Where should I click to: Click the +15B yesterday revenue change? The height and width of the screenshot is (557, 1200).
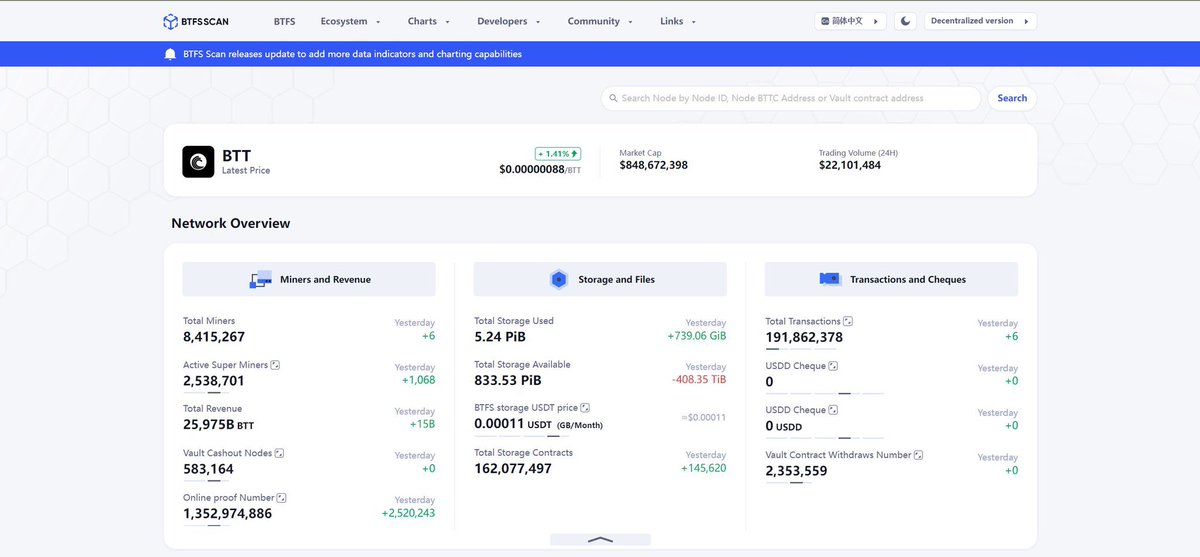(x=422, y=424)
